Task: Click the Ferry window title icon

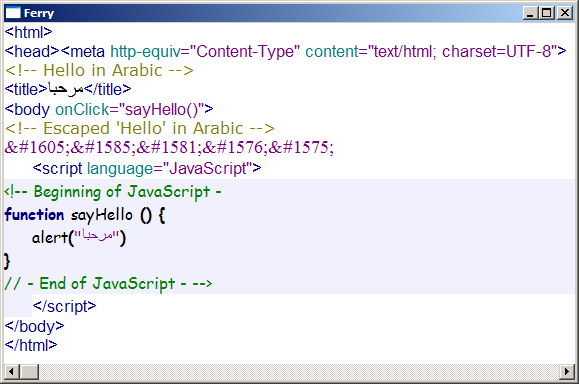Action: point(13,13)
